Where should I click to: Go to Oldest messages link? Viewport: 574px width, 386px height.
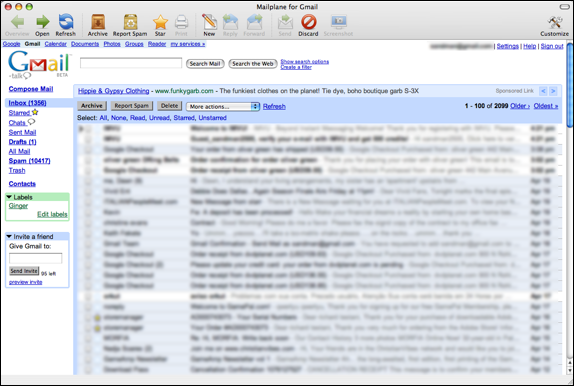546,106
